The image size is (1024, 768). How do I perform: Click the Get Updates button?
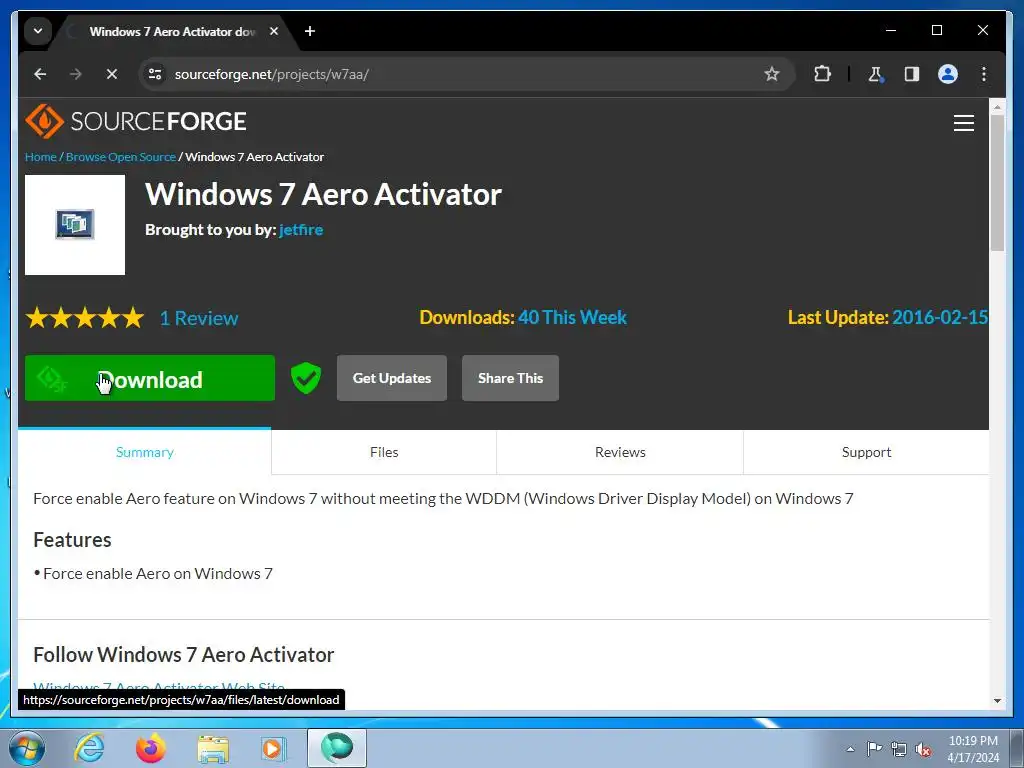(x=392, y=378)
